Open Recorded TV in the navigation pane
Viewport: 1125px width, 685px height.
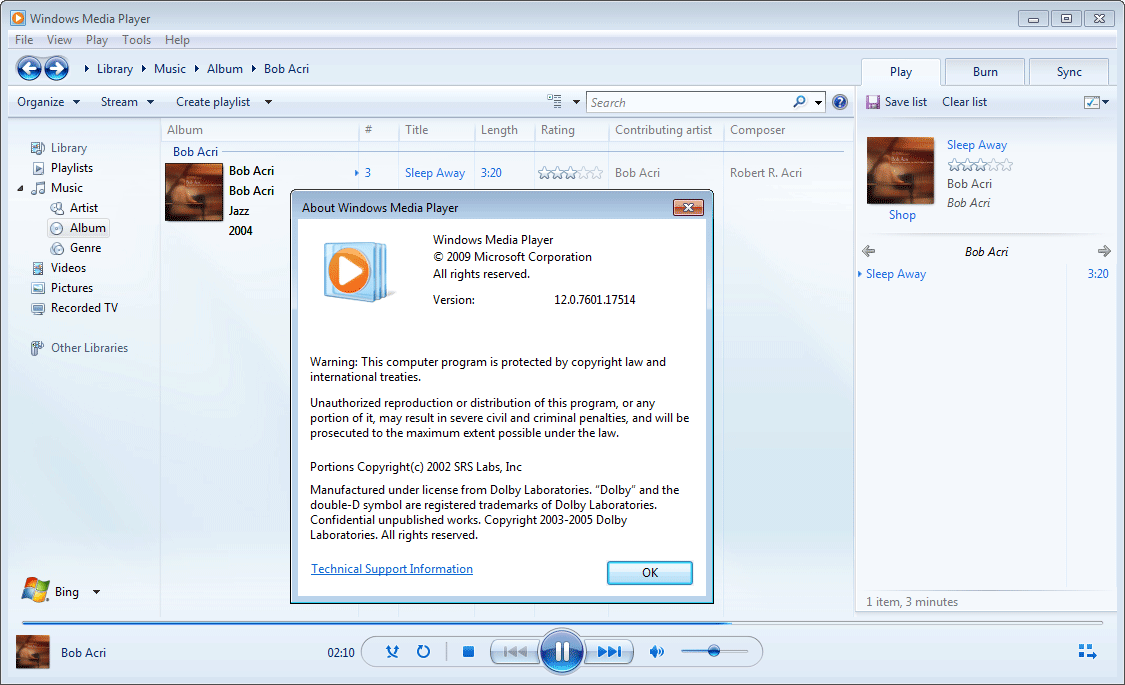[x=84, y=308]
